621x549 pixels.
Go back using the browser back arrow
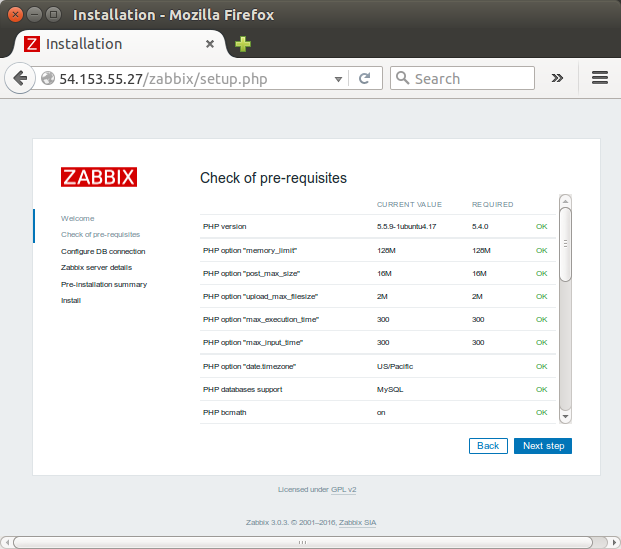click(20, 78)
